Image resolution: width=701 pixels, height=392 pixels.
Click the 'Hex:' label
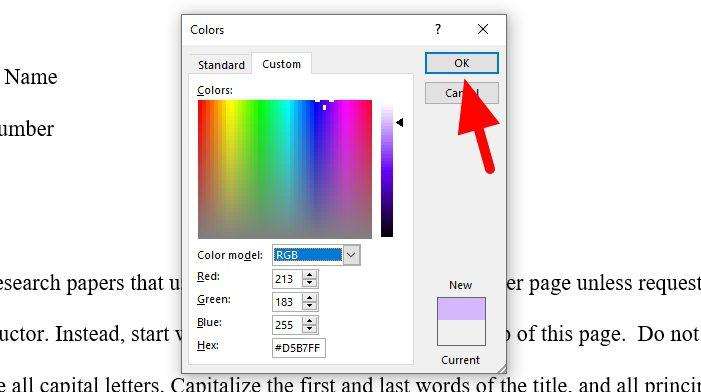(x=208, y=345)
